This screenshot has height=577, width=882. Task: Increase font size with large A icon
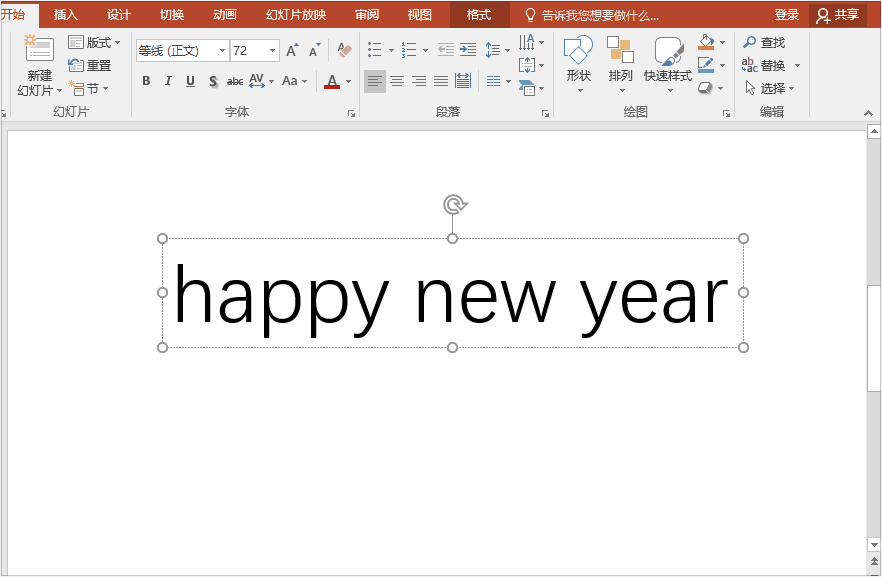(x=292, y=50)
